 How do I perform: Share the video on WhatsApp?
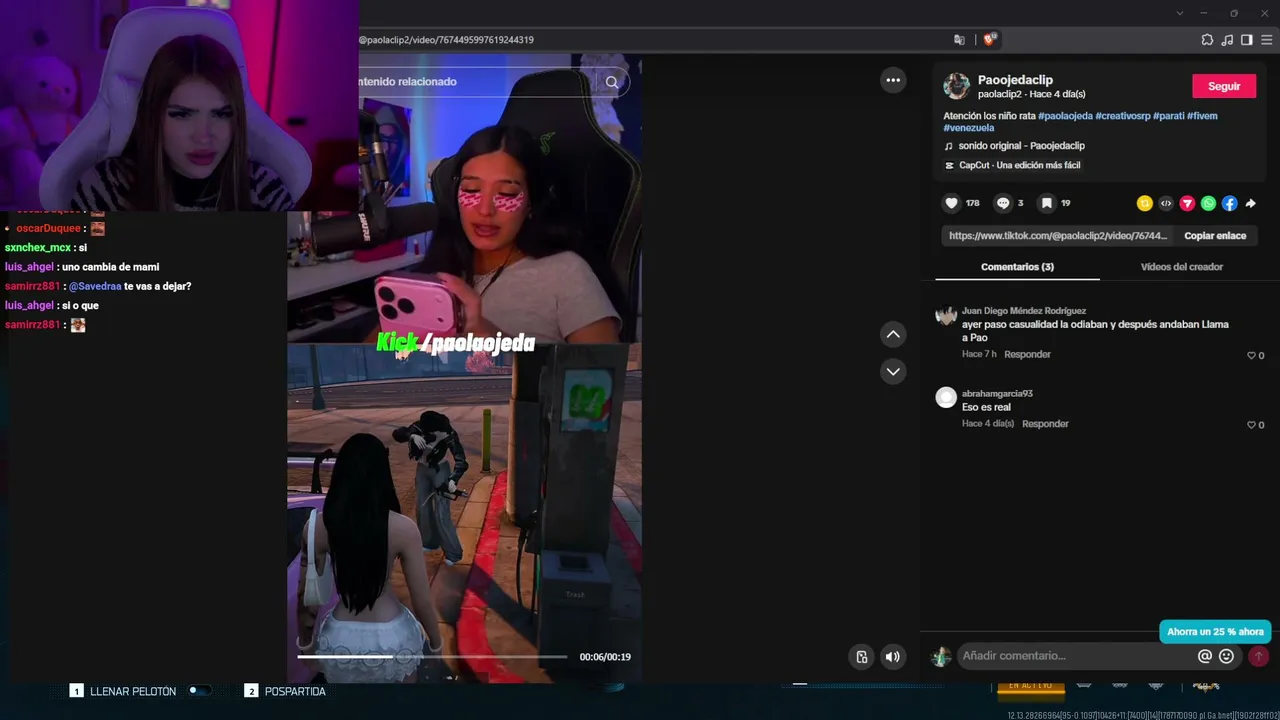(x=1208, y=203)
